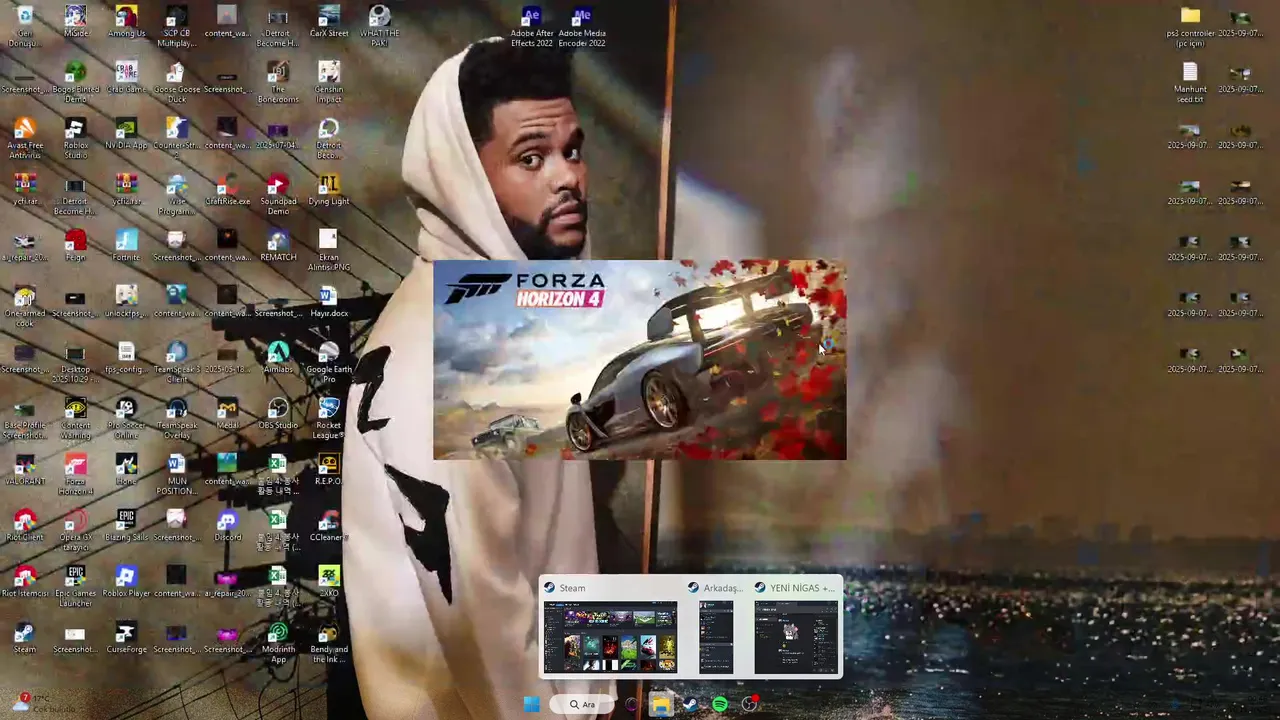Viewport: 1280px width, 720px height.
Task: Select the TeamSpeak 3 Client icon
Action: click(x=176, y=363)
